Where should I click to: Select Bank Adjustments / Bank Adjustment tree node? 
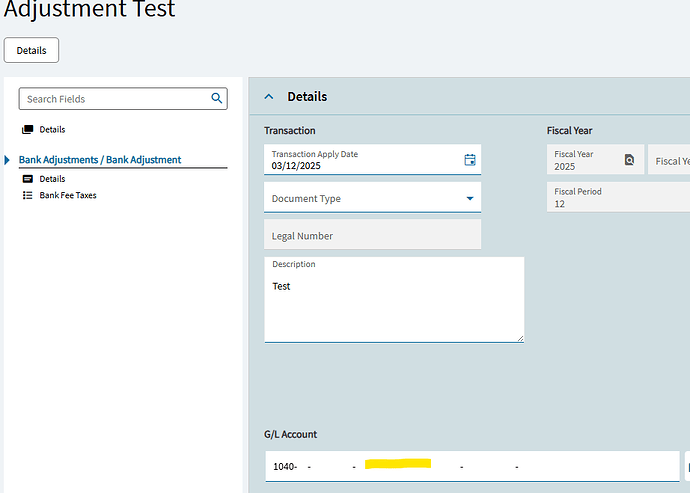100,160
